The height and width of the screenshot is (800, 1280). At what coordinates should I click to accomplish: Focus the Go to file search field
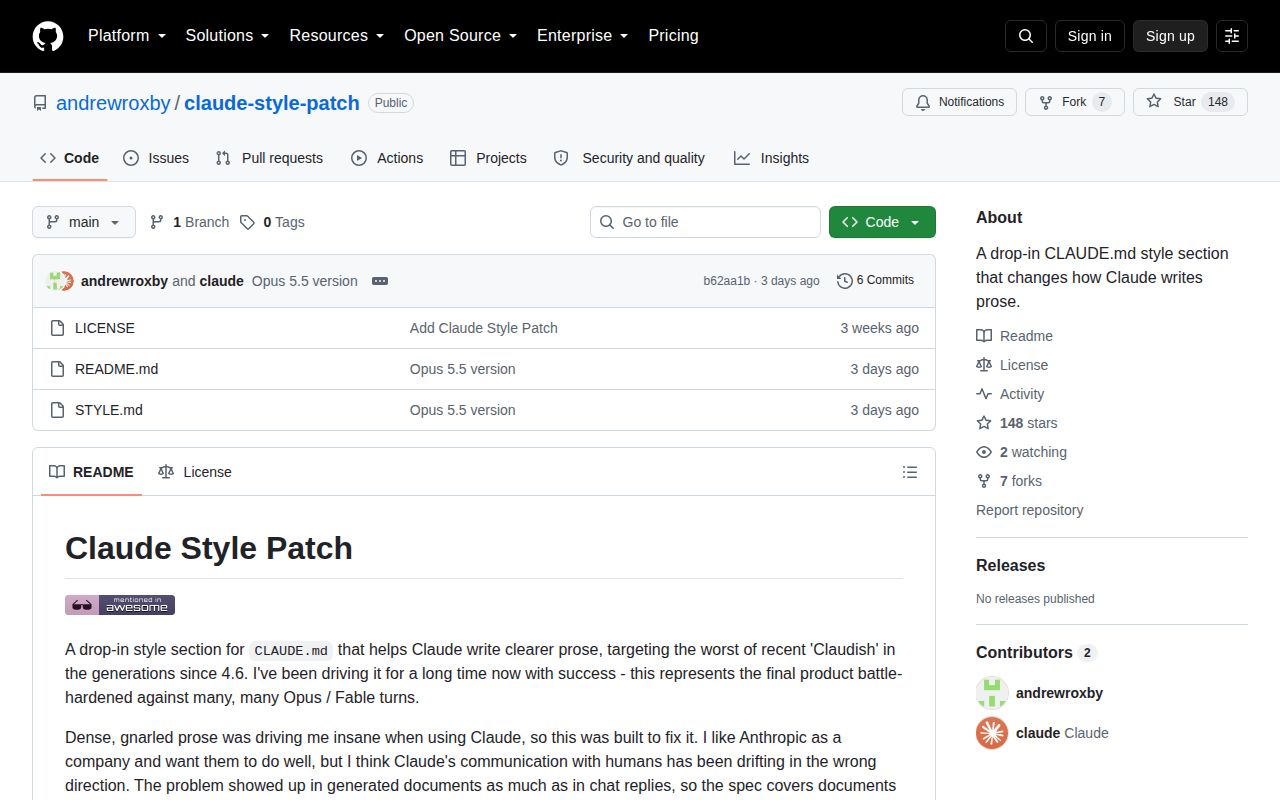pyautogui.click(x=705, y=222)
